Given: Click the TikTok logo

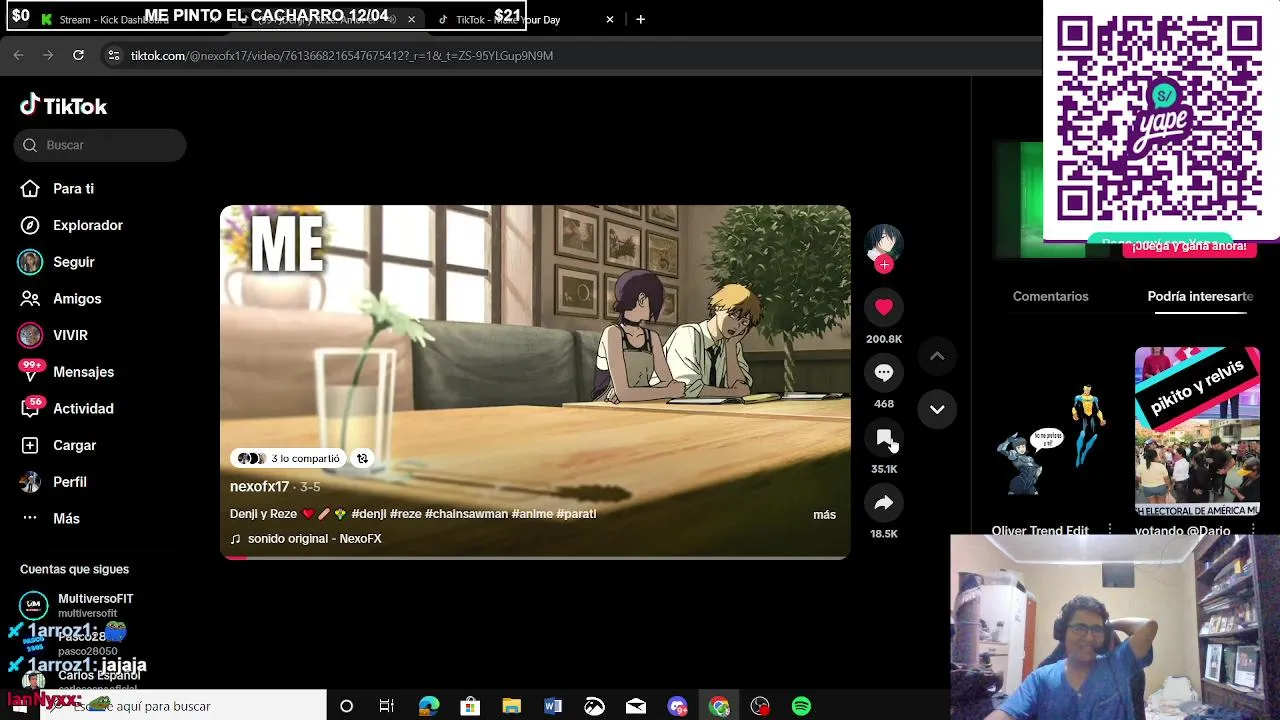Looking at the screenshot, I should (x=63, y=105).
